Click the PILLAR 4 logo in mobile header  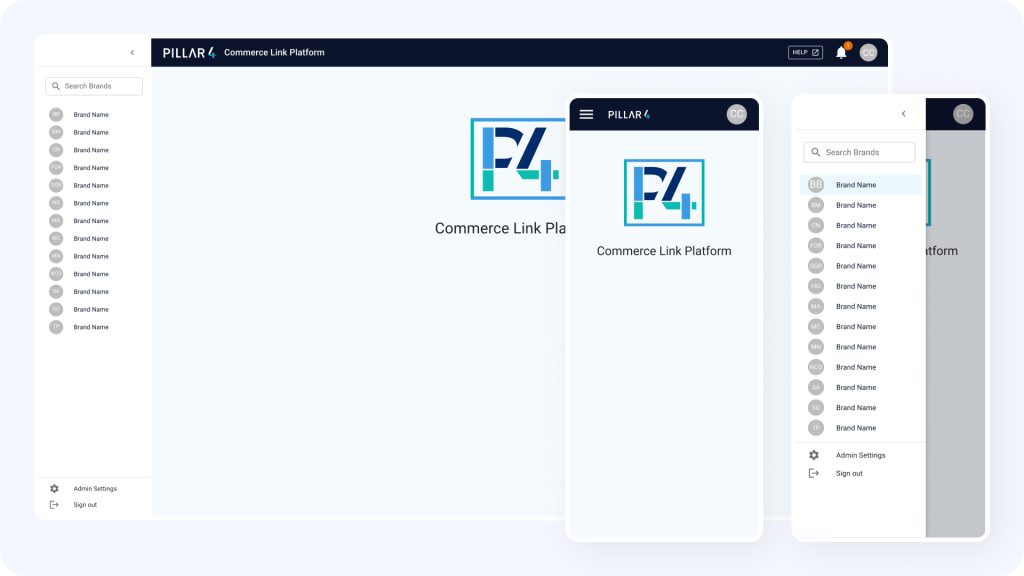629,114
